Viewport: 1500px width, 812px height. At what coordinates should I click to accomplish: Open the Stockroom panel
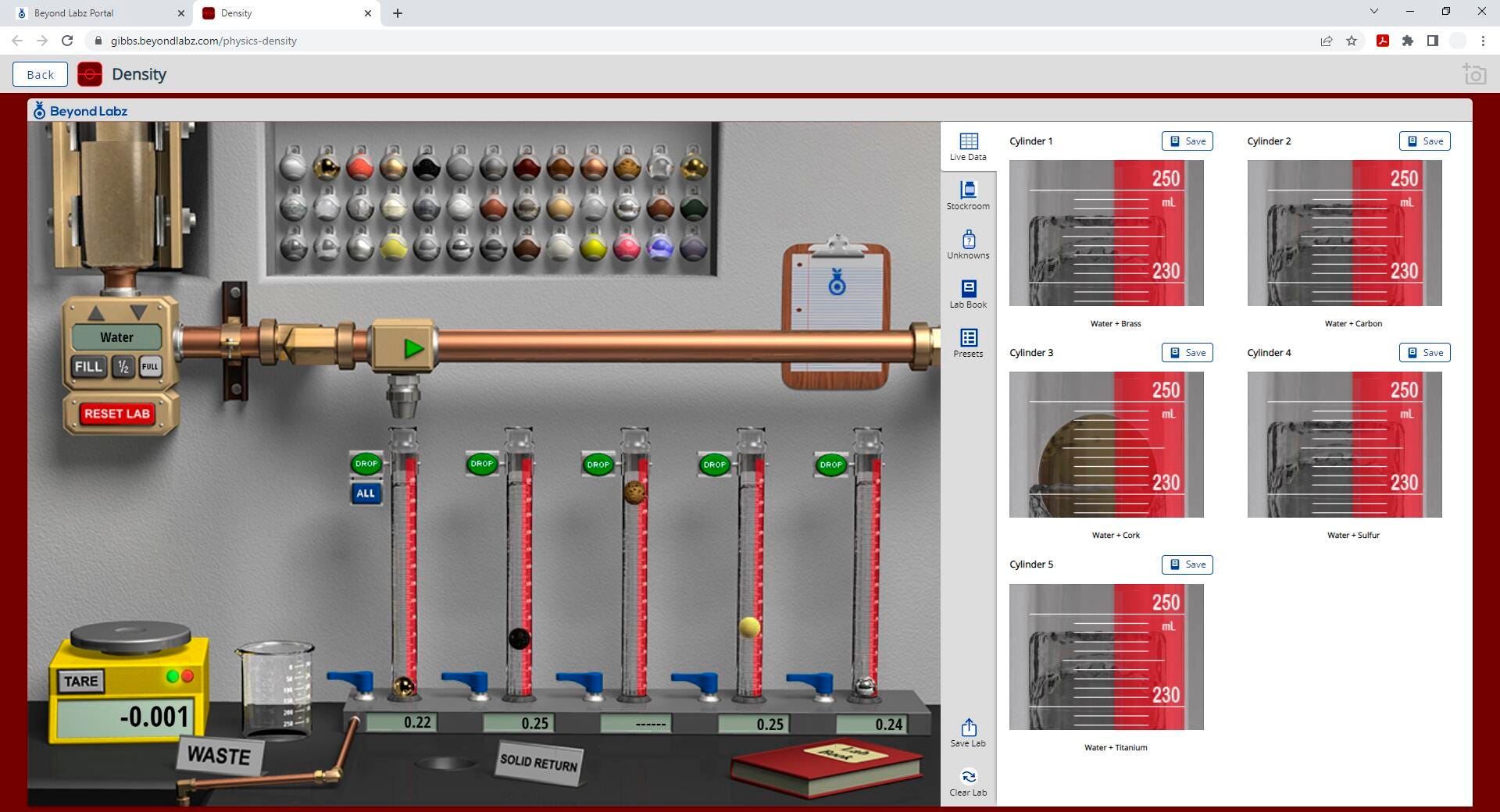[968, 195]
